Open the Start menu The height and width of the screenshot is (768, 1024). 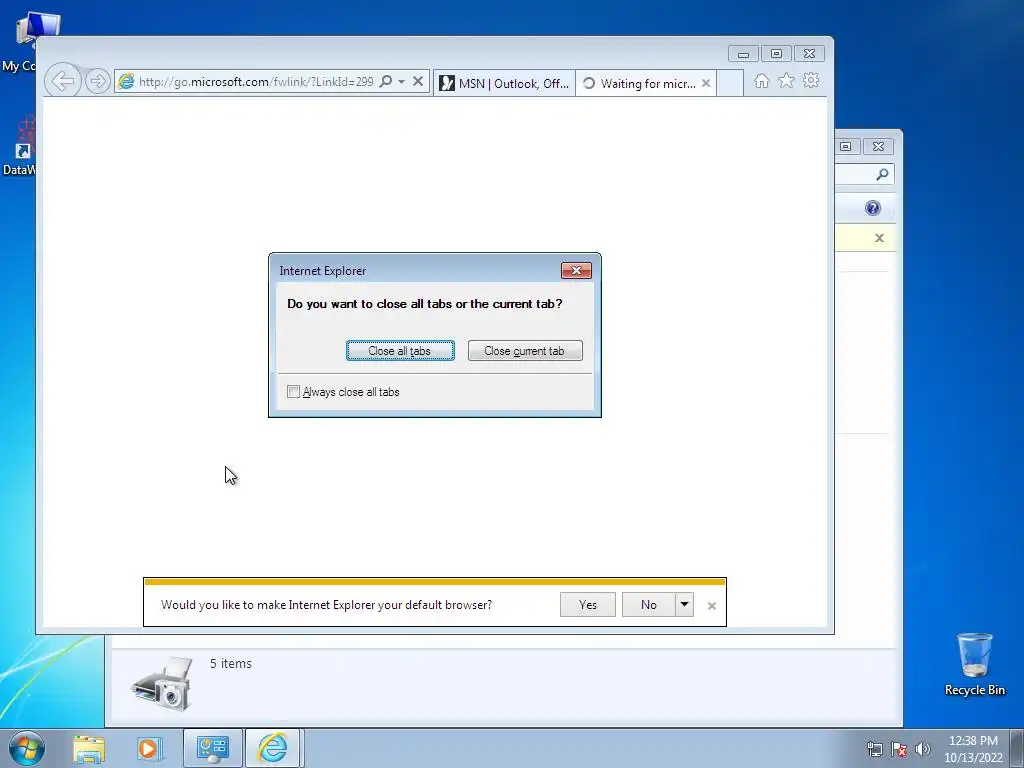27,748
